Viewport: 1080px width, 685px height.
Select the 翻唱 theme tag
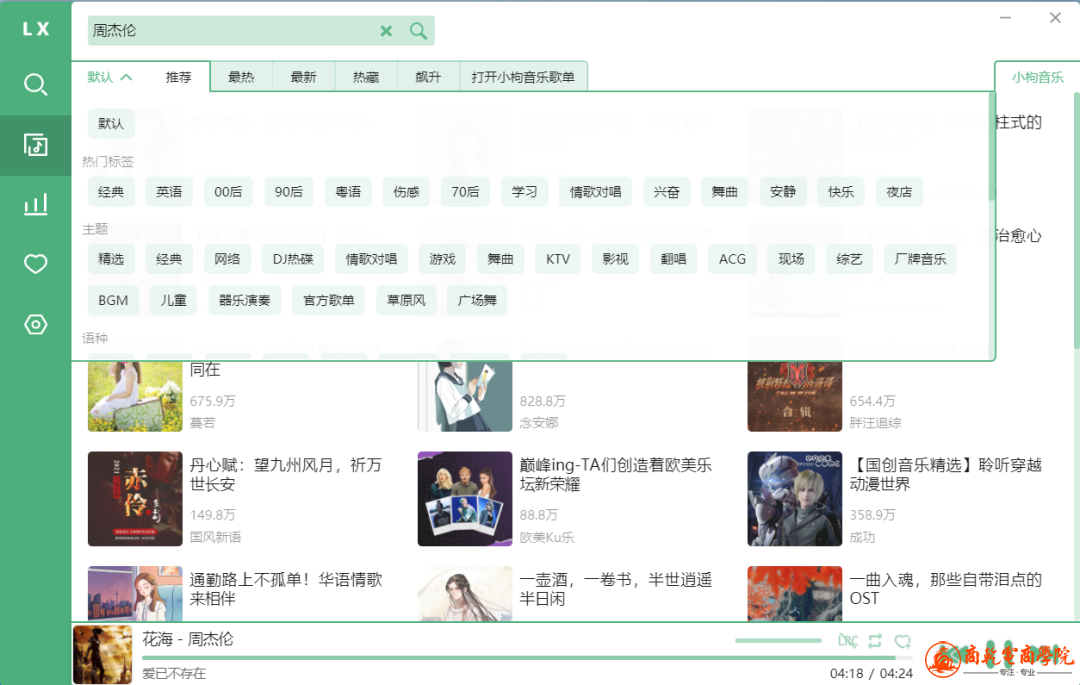[673, 259]
